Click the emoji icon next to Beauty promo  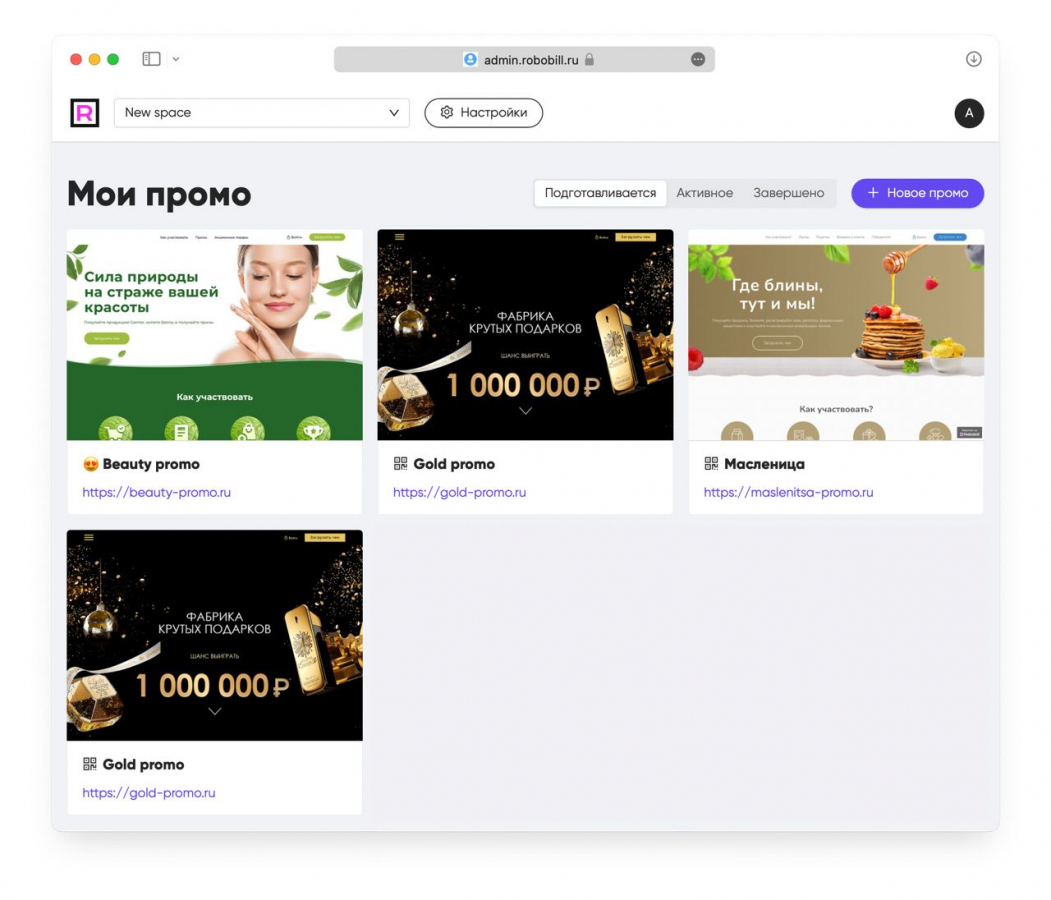[x=90, y=464]
